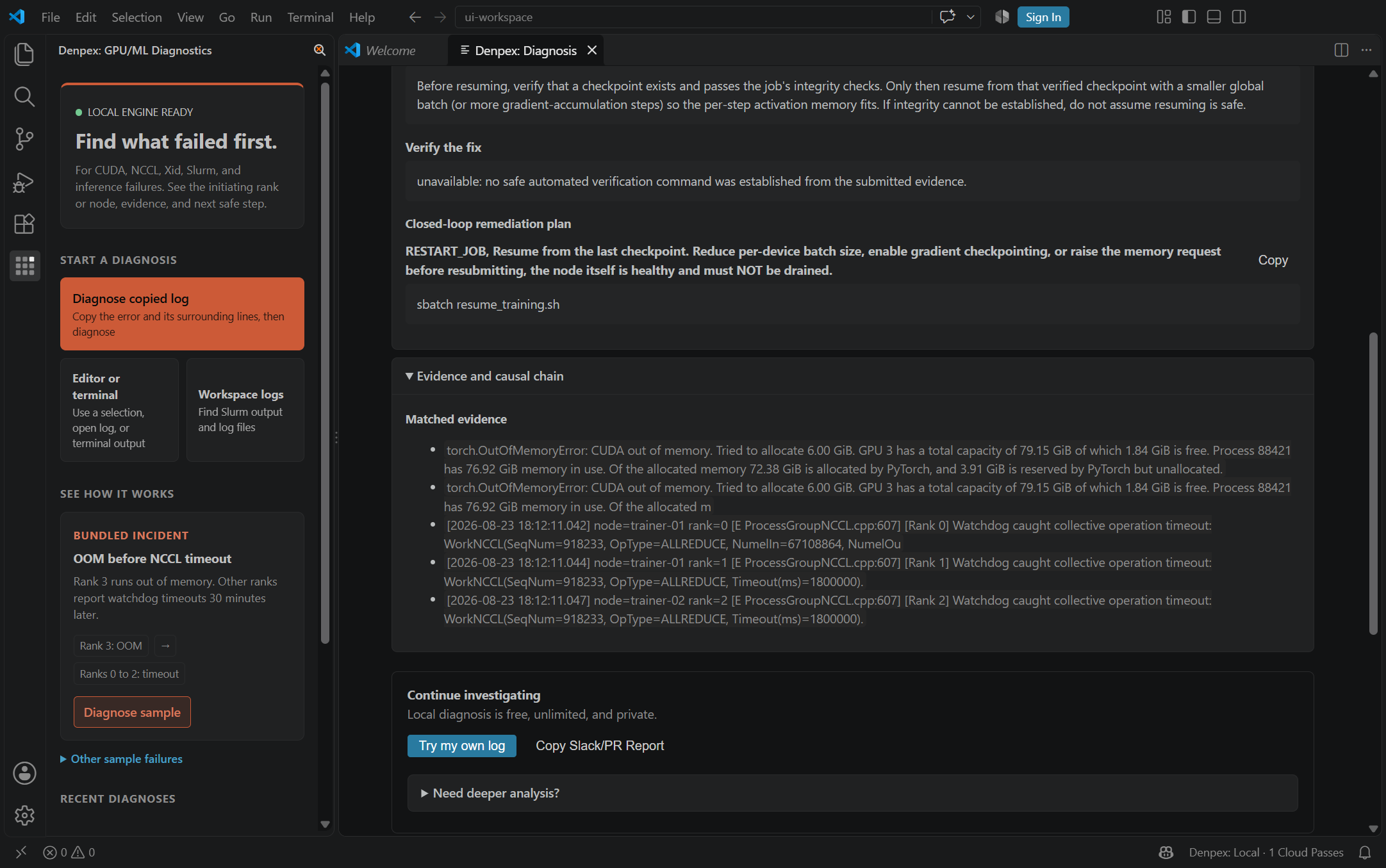
Task: Go forward with the right arrow
Action: click(x=440, y=17)
